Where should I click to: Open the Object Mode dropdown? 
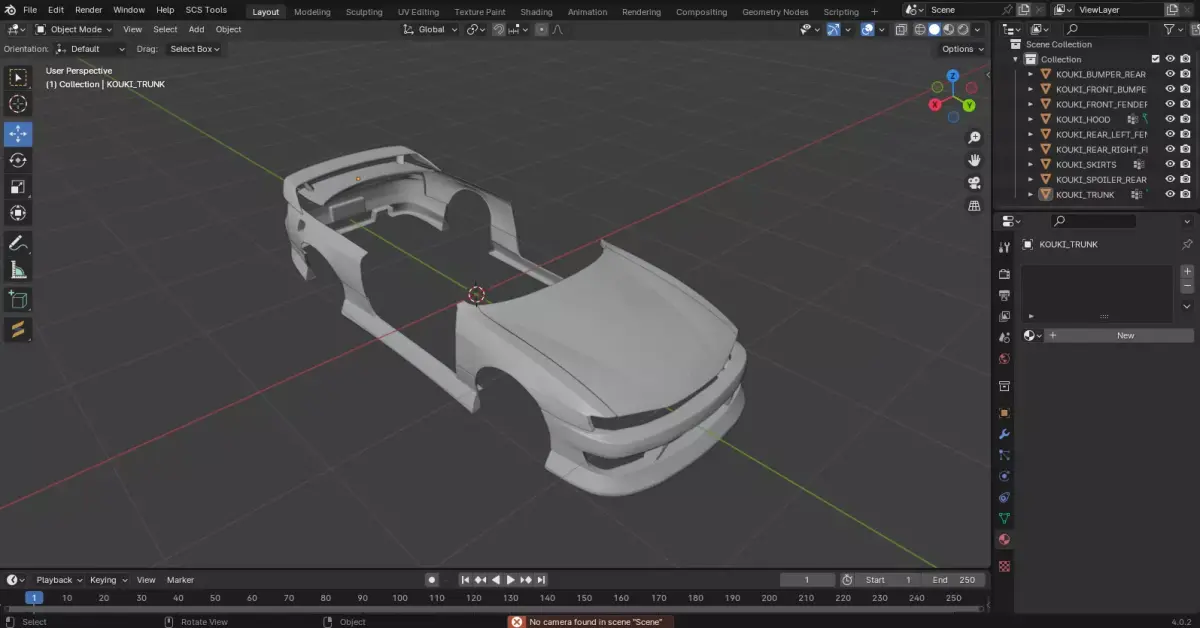tap(75, 29)
